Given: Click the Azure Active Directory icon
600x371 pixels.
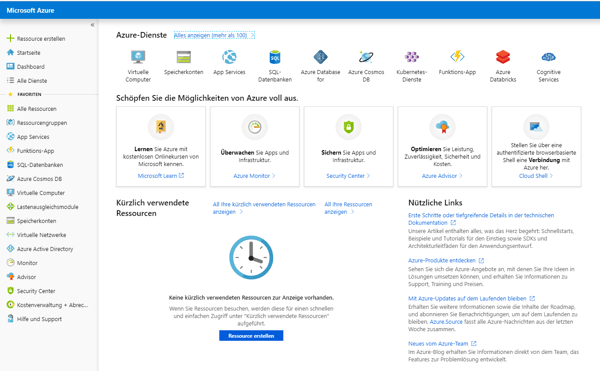Looking at the screenshot, I should pos(10,249).
